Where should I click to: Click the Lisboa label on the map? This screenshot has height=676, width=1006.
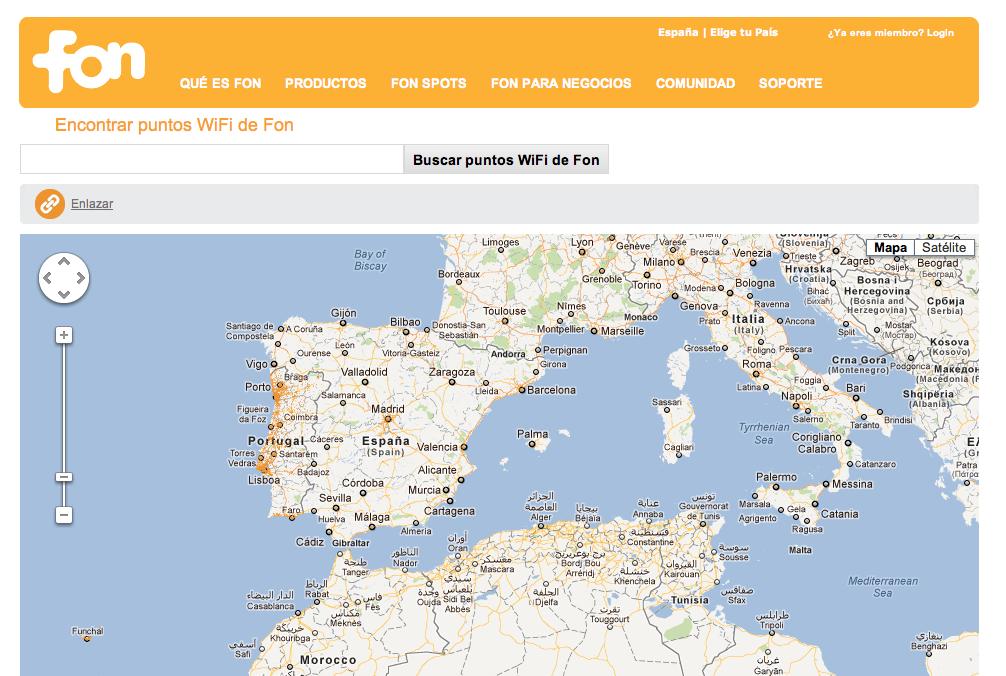264,480
